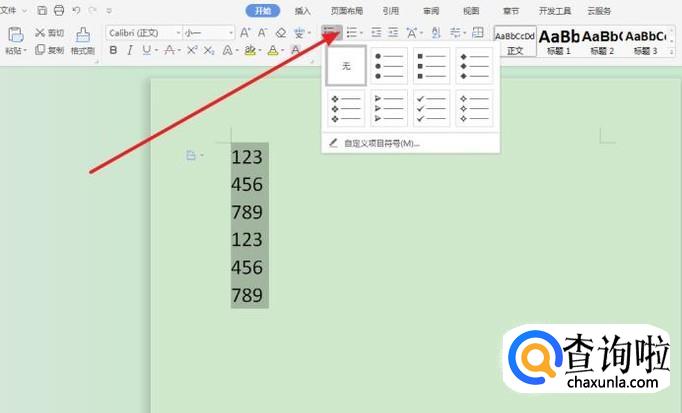This screenshot has width=682, height=413.
Task: Click the clear formatting eraser icon
Action: click(281, 32)
